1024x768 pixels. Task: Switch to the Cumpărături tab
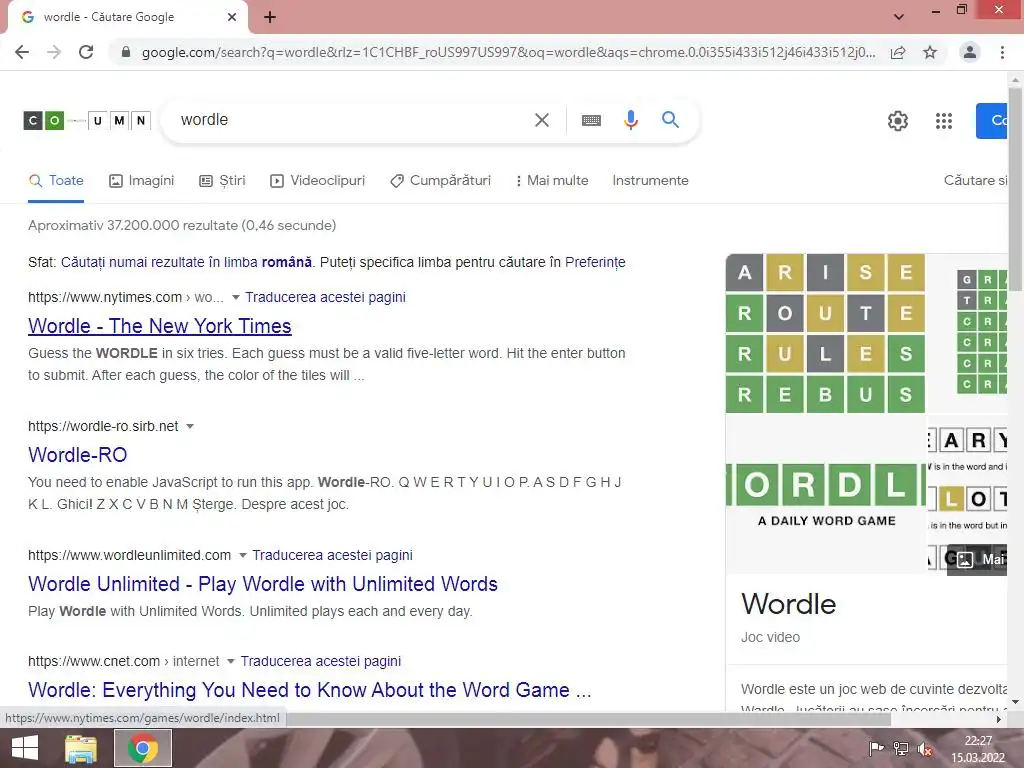tap(440, 181)
